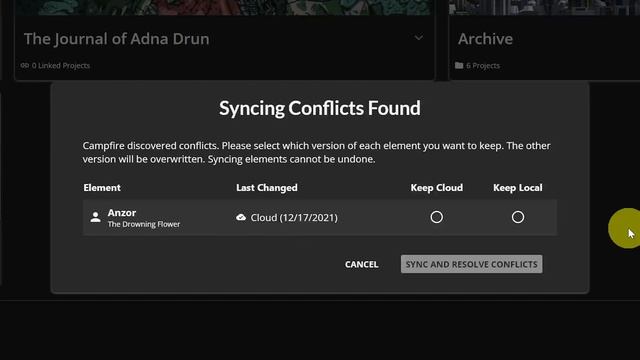
Task: Click The Drowning Flower subtitle
Action: (x=144, y=224)
